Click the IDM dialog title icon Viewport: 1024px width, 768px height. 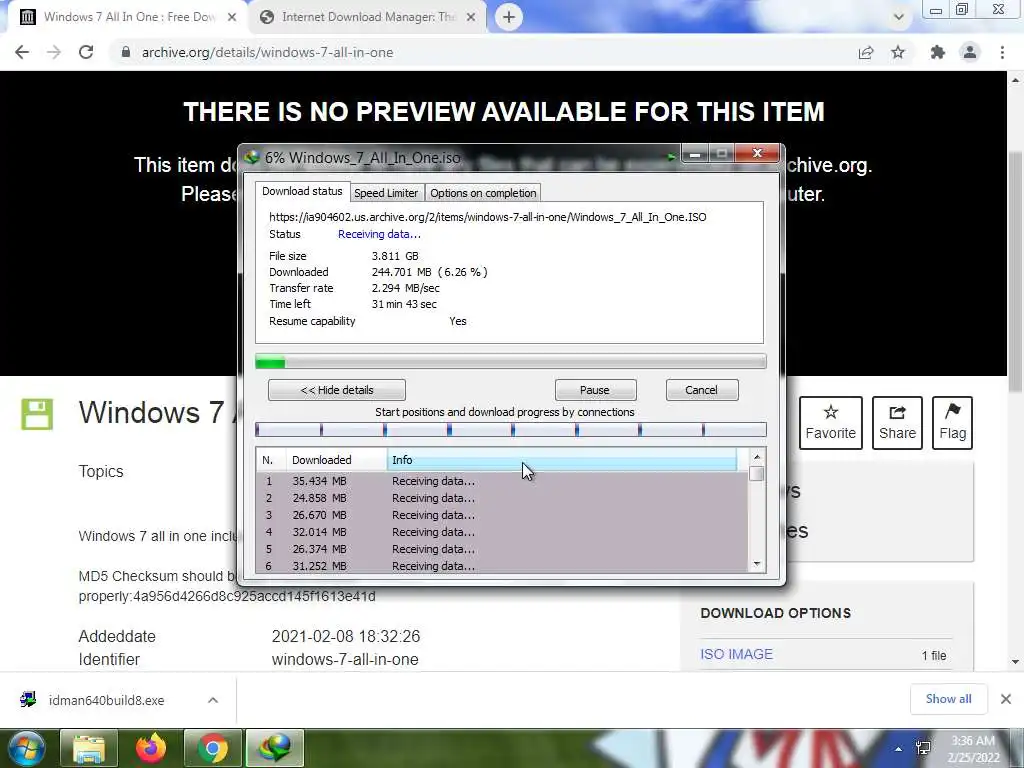tap(252, 157)
